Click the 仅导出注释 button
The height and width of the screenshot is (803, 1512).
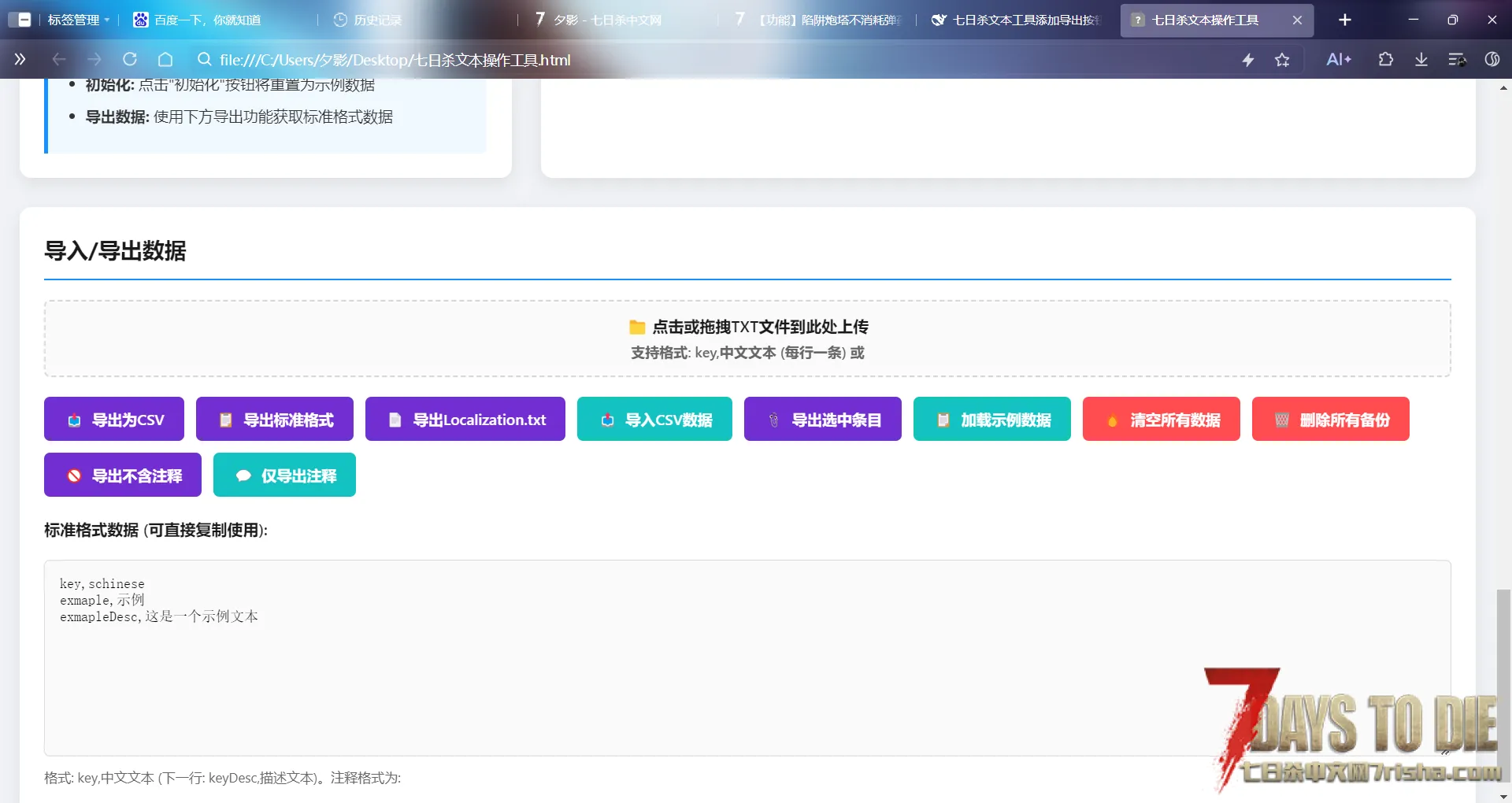point(284,476)
